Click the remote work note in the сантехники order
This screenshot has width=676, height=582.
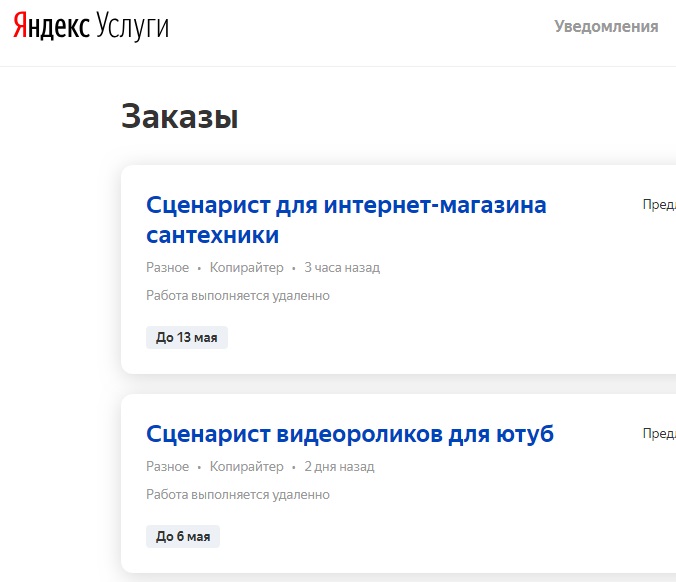(238, 296)
